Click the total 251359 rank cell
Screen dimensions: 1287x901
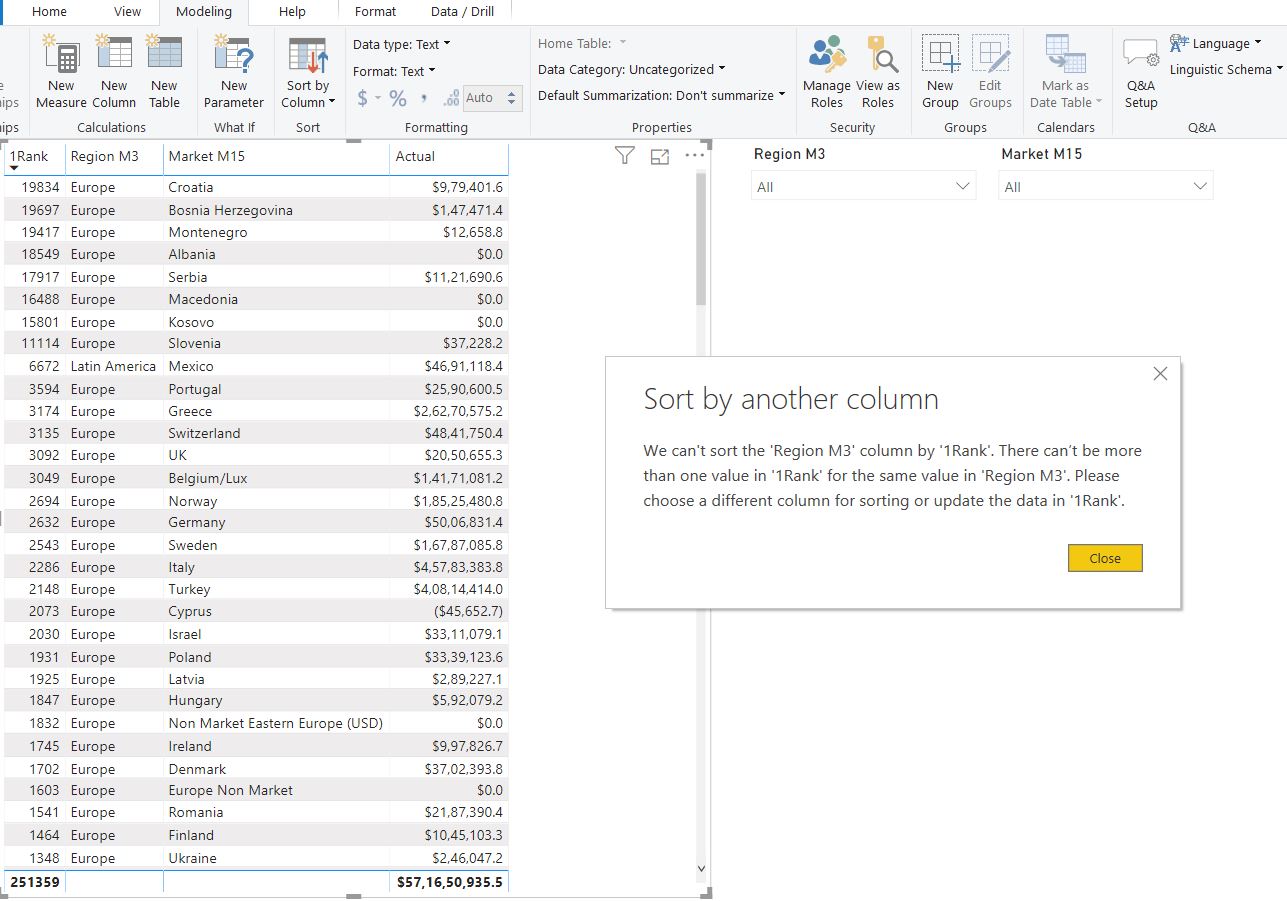pyautogui.click(x=34, y=882)
